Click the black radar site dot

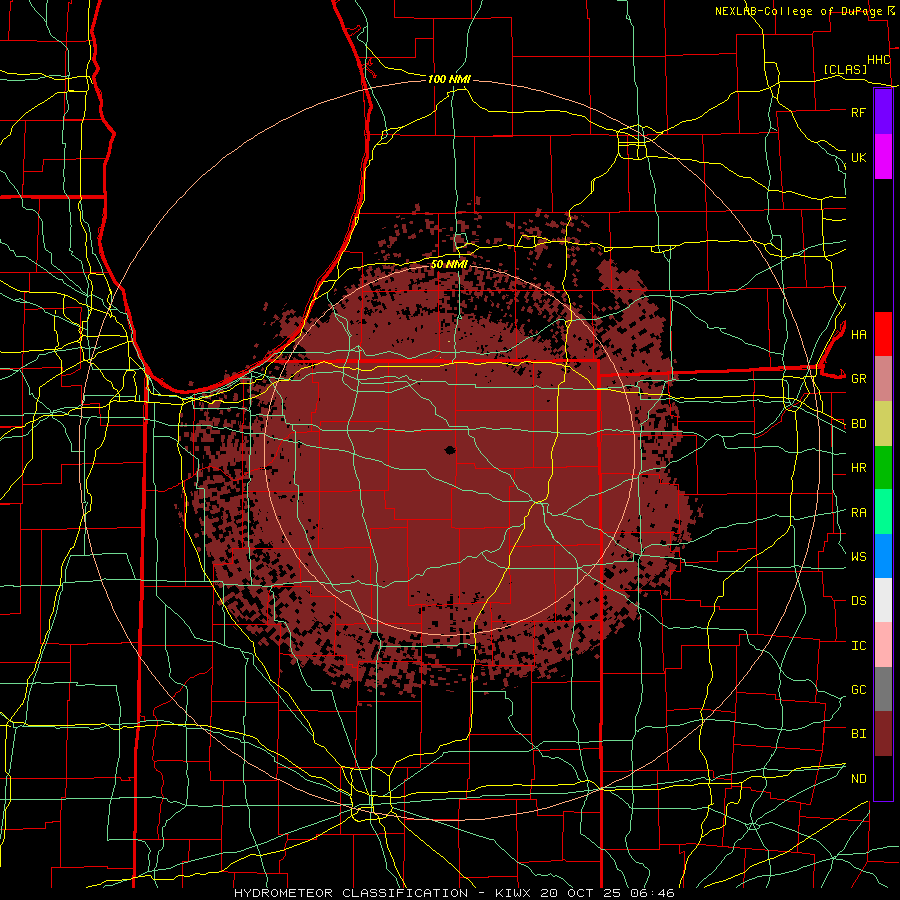pyautogui.click(x=450, y=450)
